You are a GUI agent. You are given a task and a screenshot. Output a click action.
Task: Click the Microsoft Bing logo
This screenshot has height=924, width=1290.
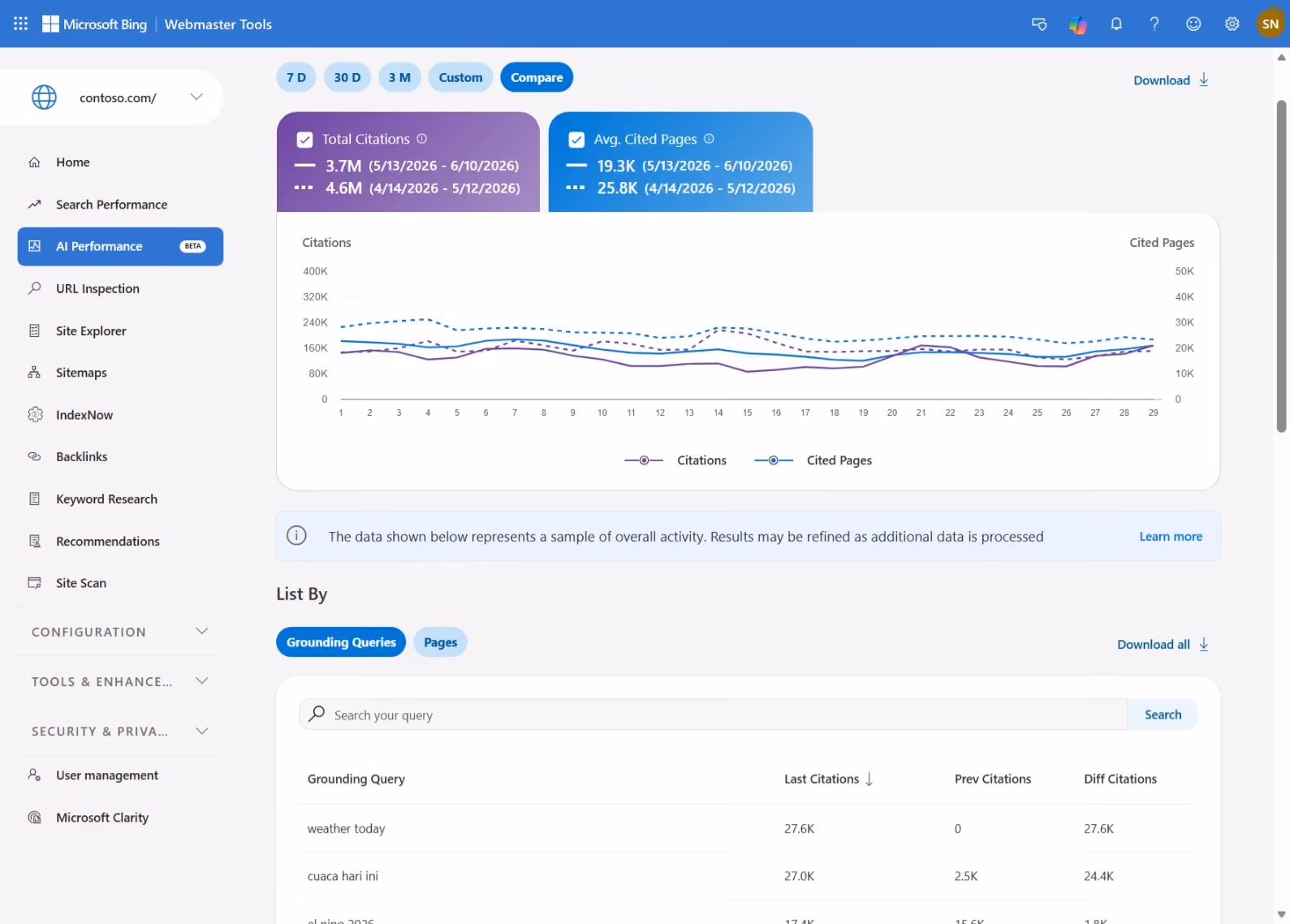94,24
